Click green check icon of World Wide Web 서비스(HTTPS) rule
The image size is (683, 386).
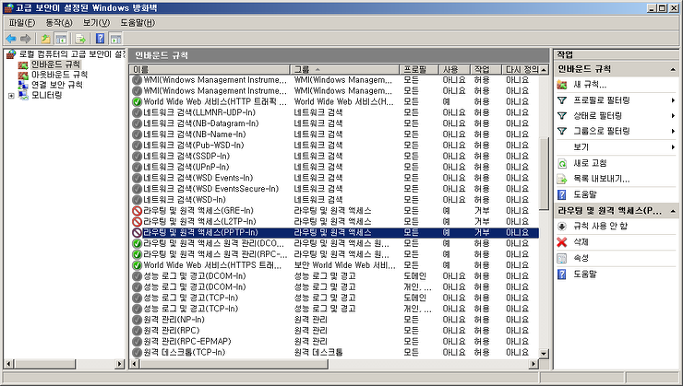(x=137, y=265)
